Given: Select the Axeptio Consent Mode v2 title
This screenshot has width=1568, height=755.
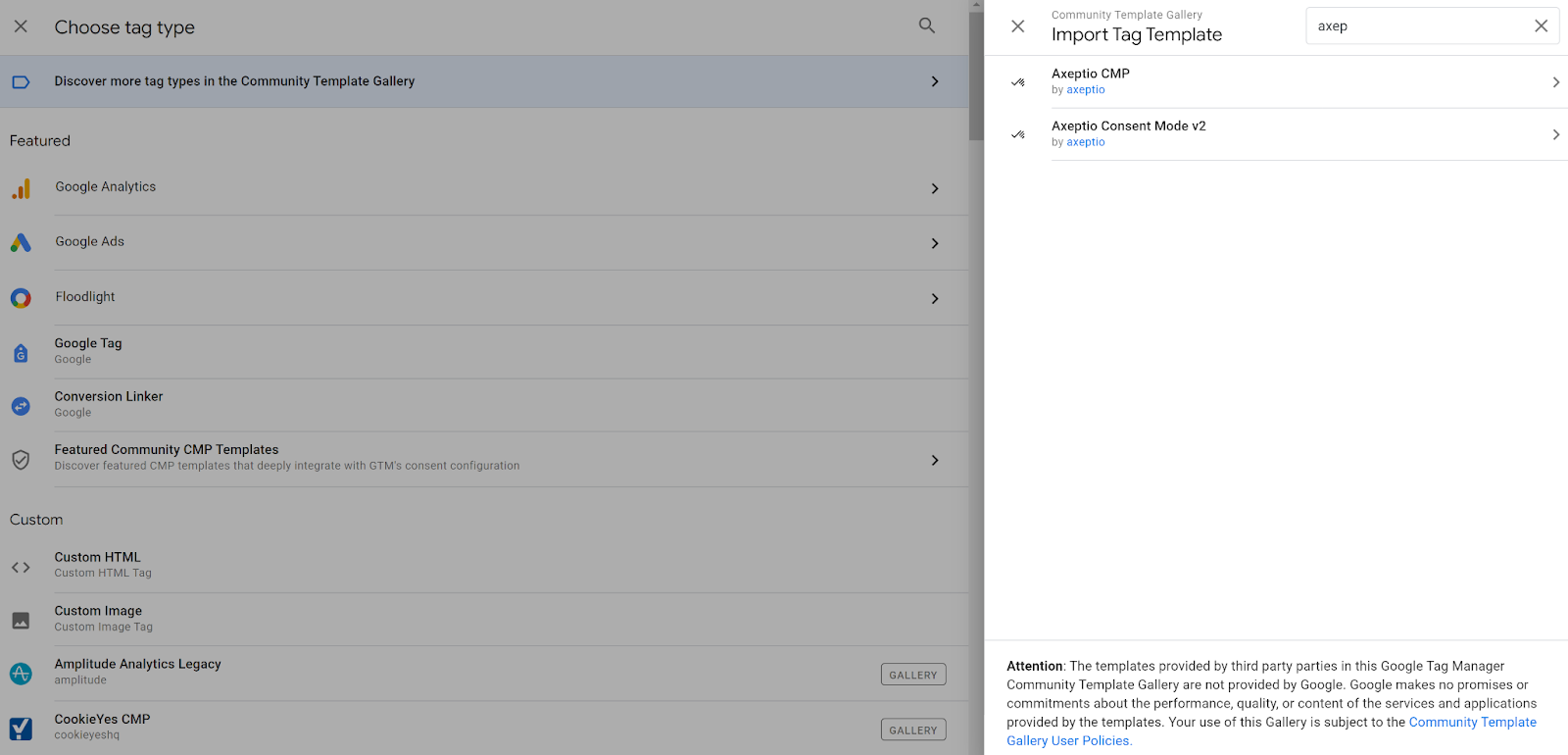Looking at the screenshot, I should click(x=1129, y=126).
